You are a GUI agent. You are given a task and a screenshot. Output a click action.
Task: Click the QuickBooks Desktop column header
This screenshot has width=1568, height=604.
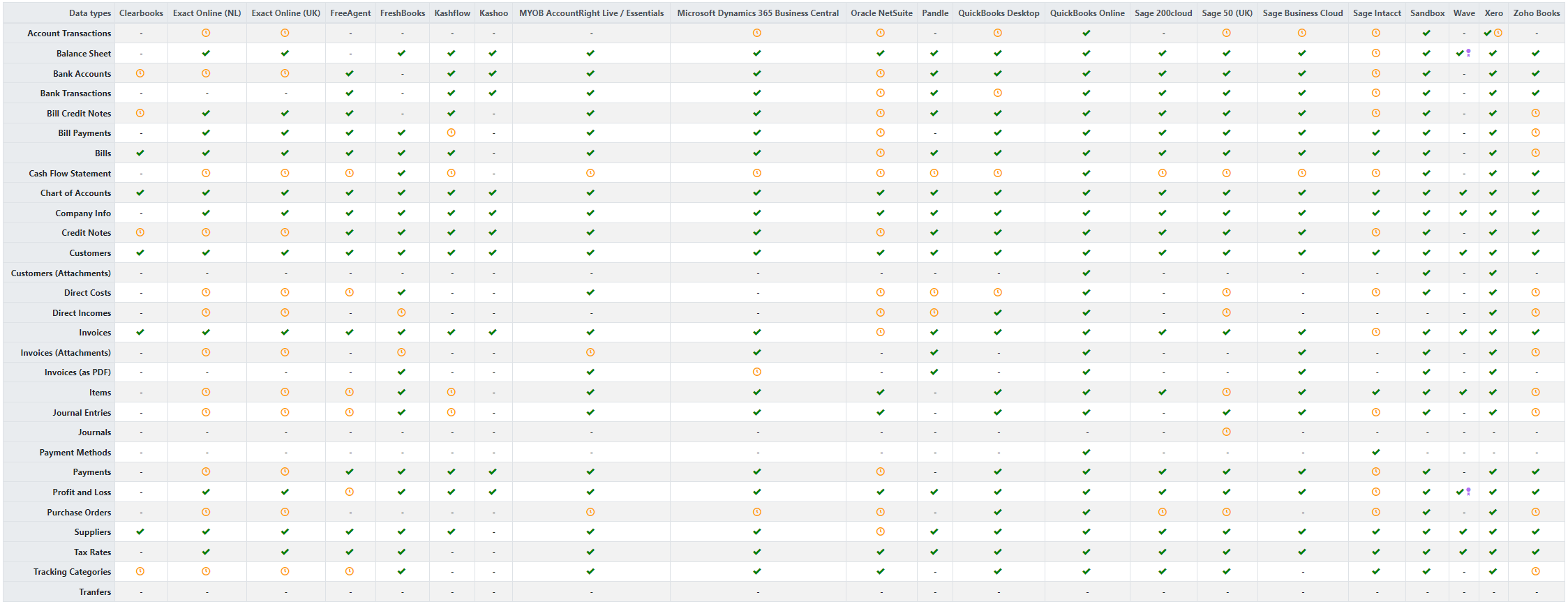tap(999, 13)
